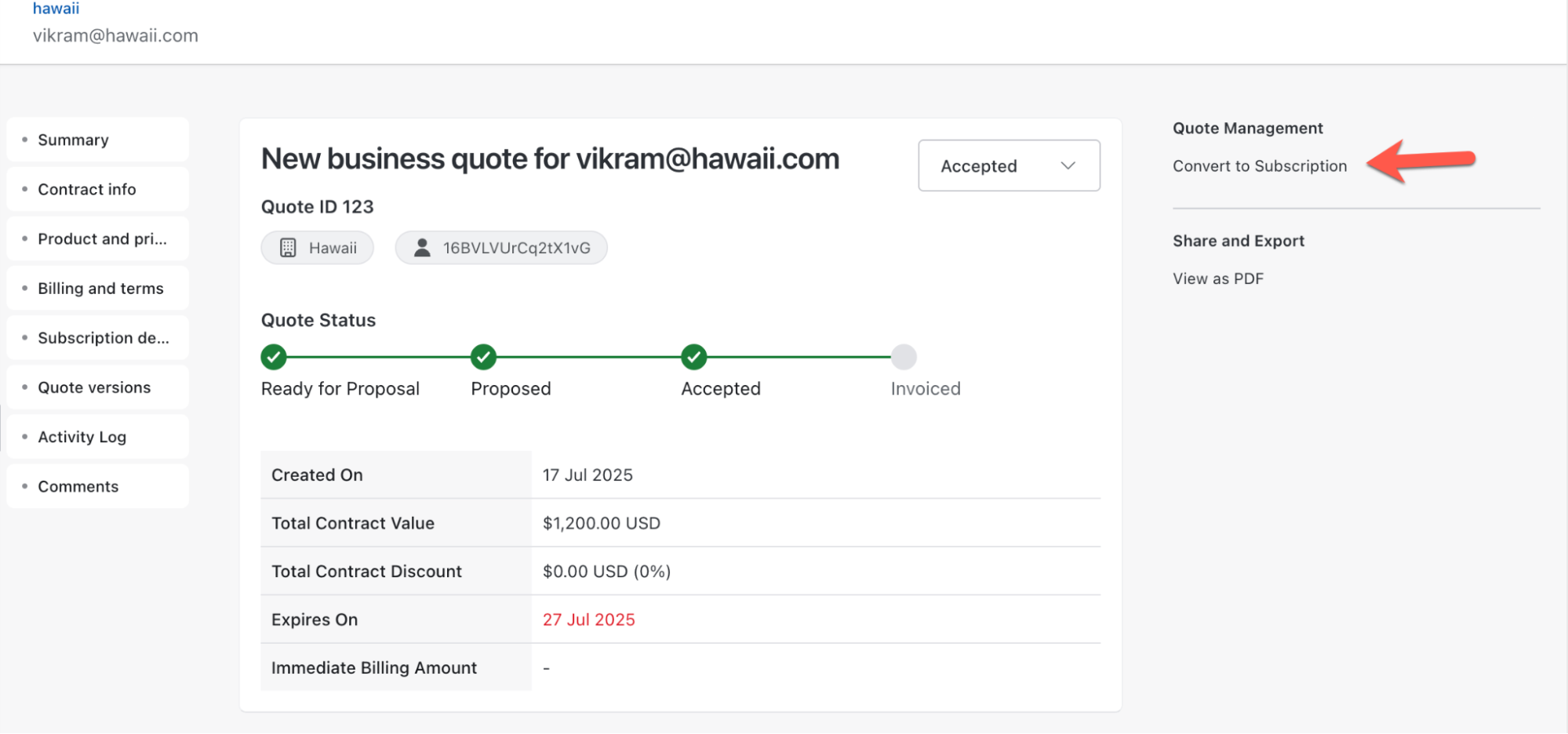Screen dimensions: 1568x734
Task: Click the building icon in Hawaii chip
Action: [x=288, y=248]
